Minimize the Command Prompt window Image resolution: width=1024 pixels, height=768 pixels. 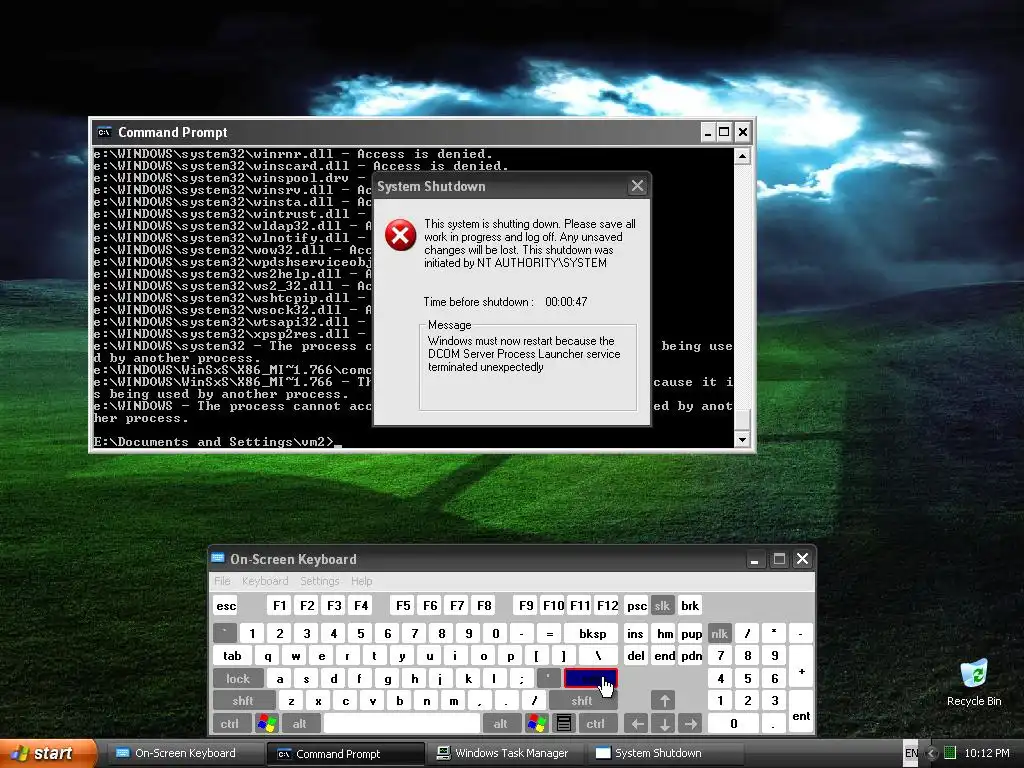point(707,133)
